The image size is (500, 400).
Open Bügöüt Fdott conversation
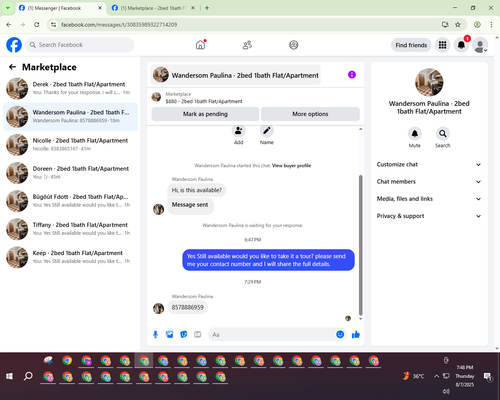(x=70, y=201)
